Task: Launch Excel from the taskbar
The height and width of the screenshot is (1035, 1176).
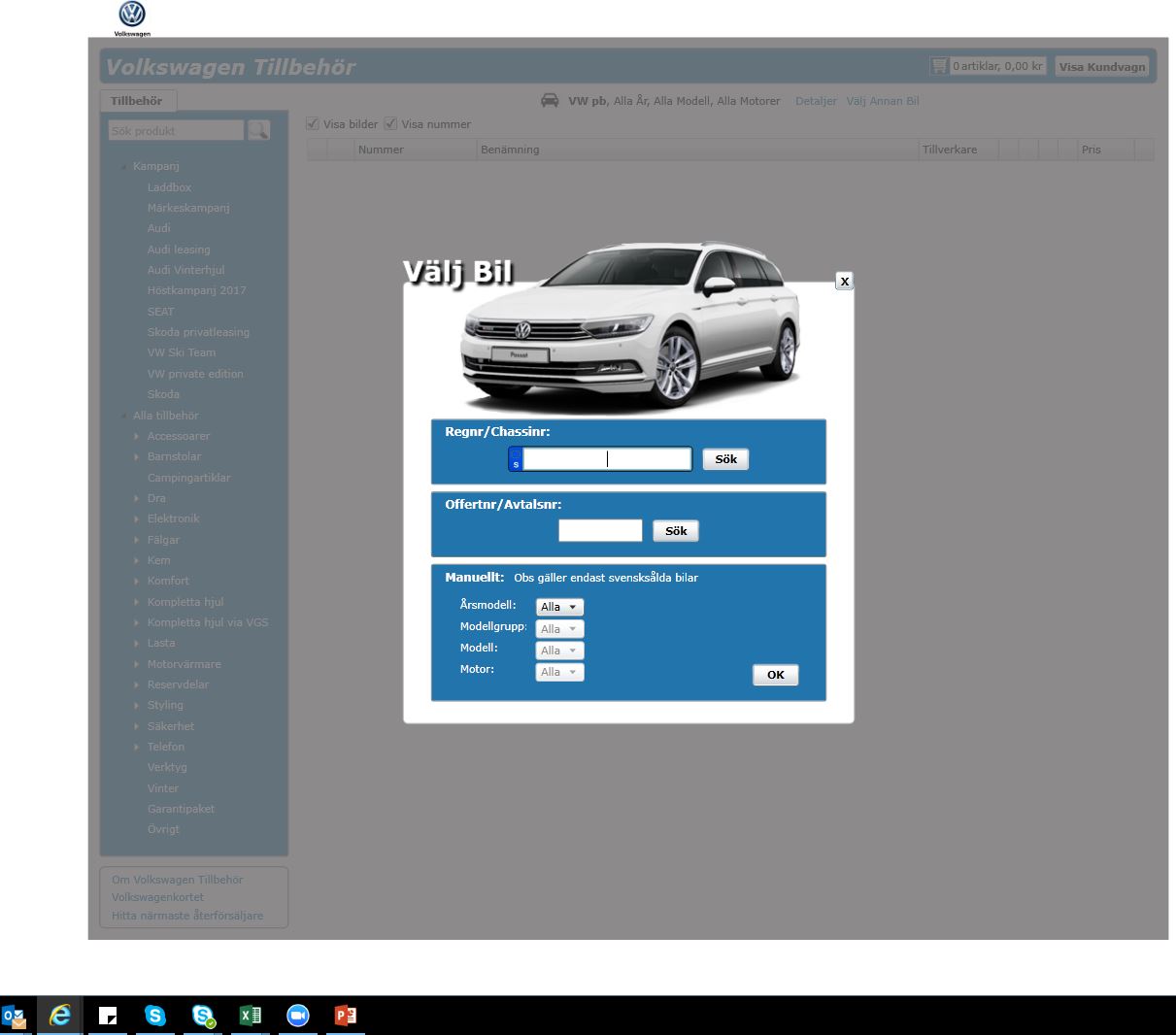Action: pyautogui.click(x=250, y=1016)
